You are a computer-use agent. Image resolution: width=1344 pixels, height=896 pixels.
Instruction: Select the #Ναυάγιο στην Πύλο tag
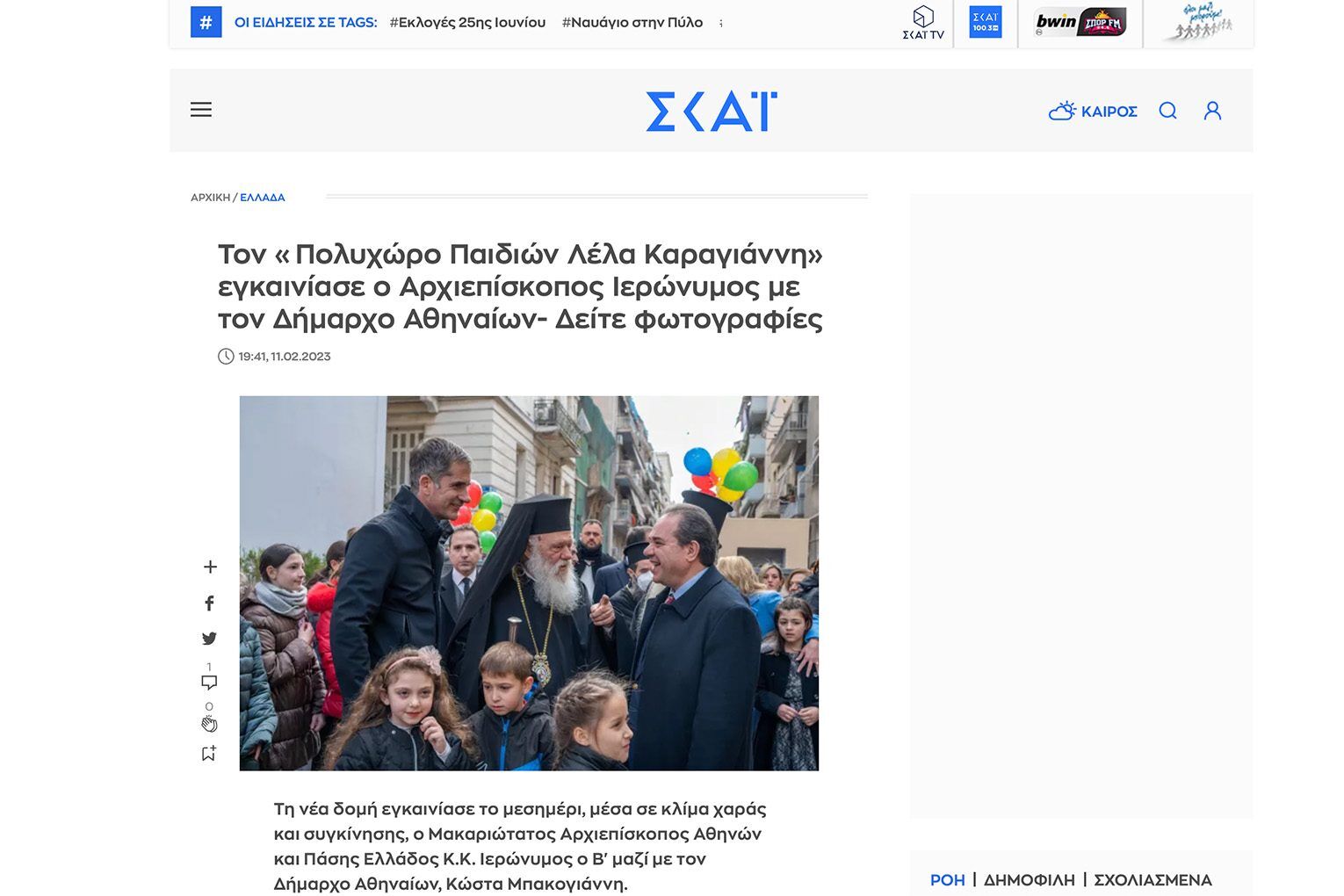[632, 23]
